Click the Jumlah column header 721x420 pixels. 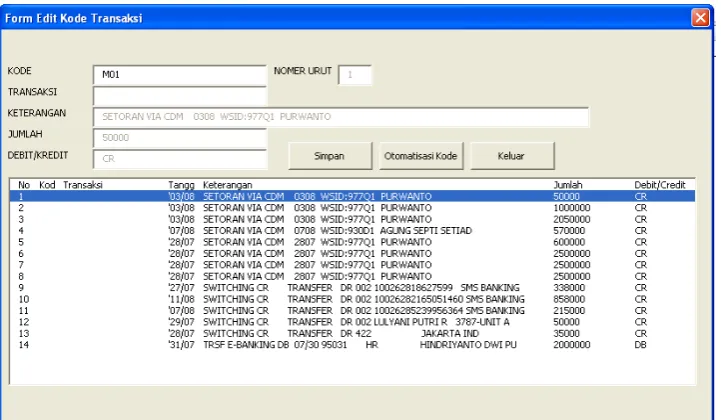[568, 185]
